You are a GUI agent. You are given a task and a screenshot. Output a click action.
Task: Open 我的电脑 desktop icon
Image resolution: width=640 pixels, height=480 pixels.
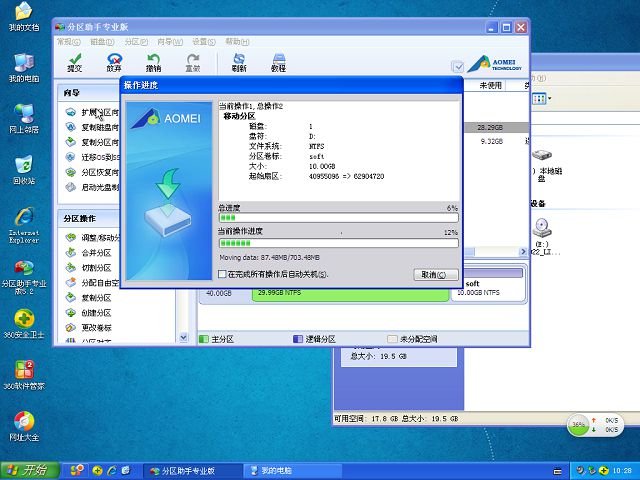point(24,67)
